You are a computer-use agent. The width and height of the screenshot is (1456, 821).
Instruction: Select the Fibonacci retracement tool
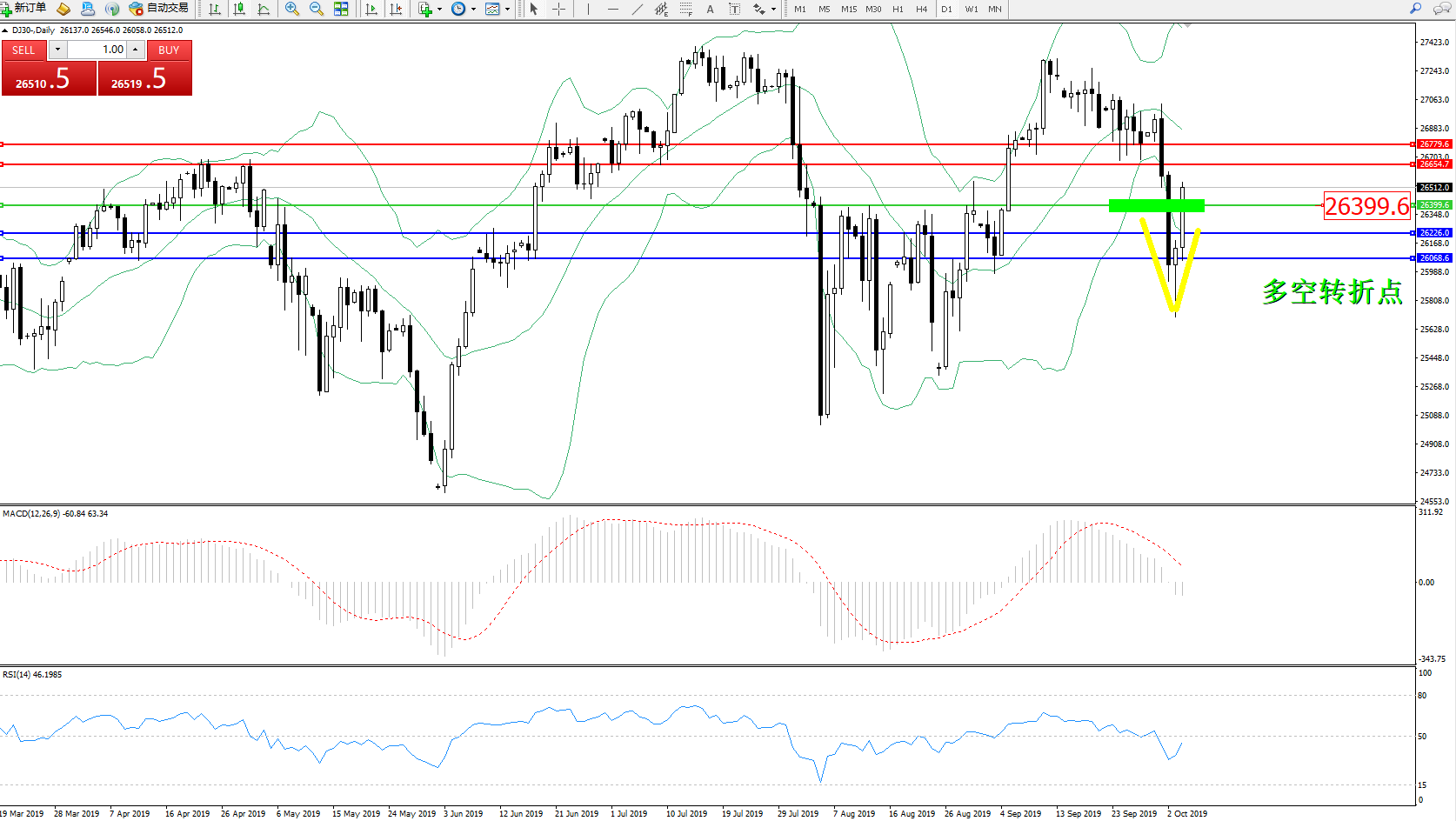coord(685,9)
